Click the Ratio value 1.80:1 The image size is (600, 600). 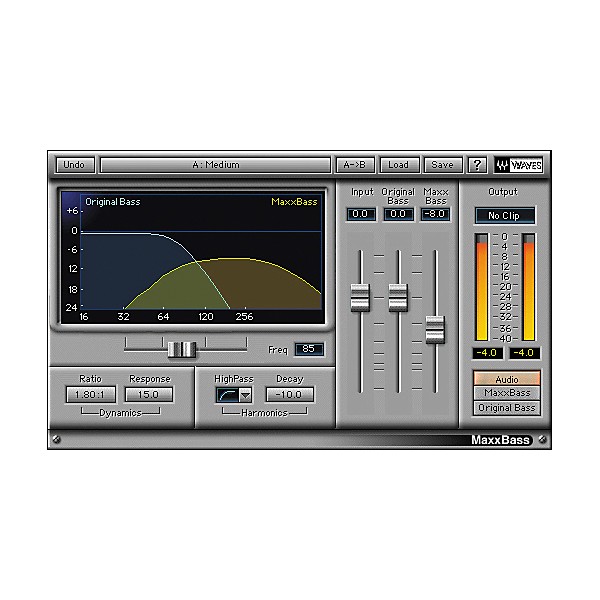(x=91, y=395)
